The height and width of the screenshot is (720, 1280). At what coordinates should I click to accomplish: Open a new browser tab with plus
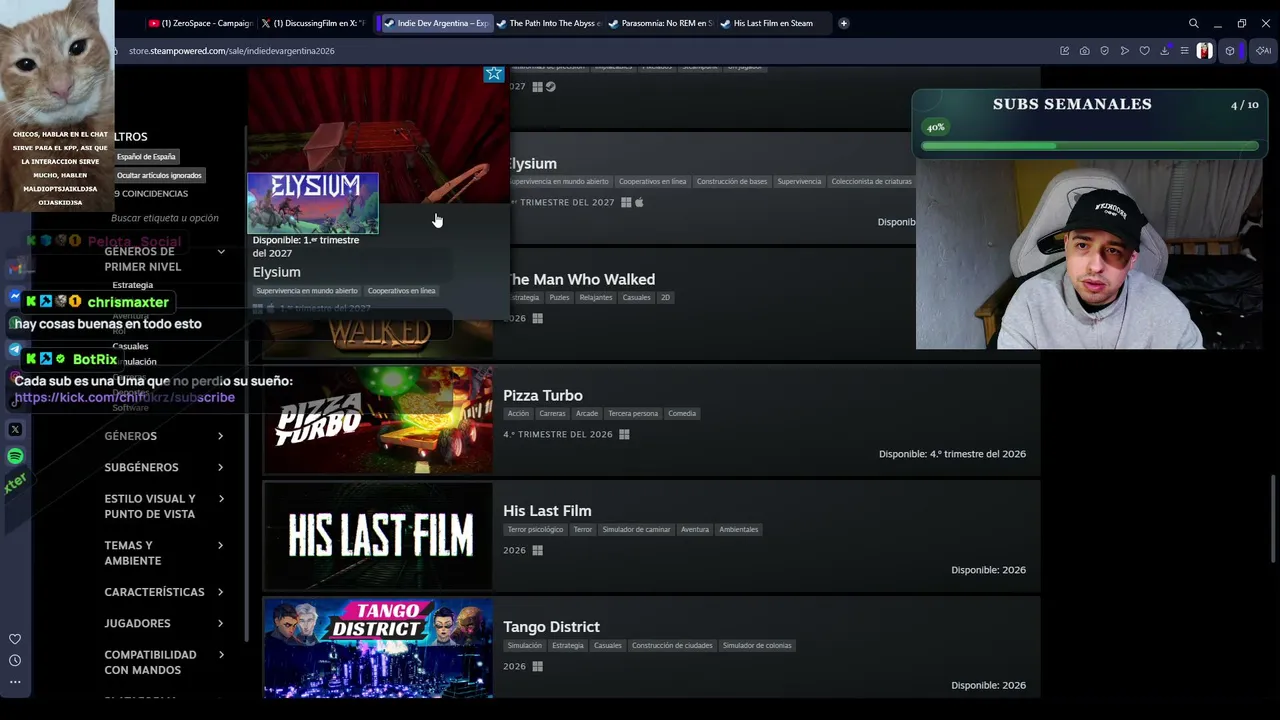[x=844, y=23]
